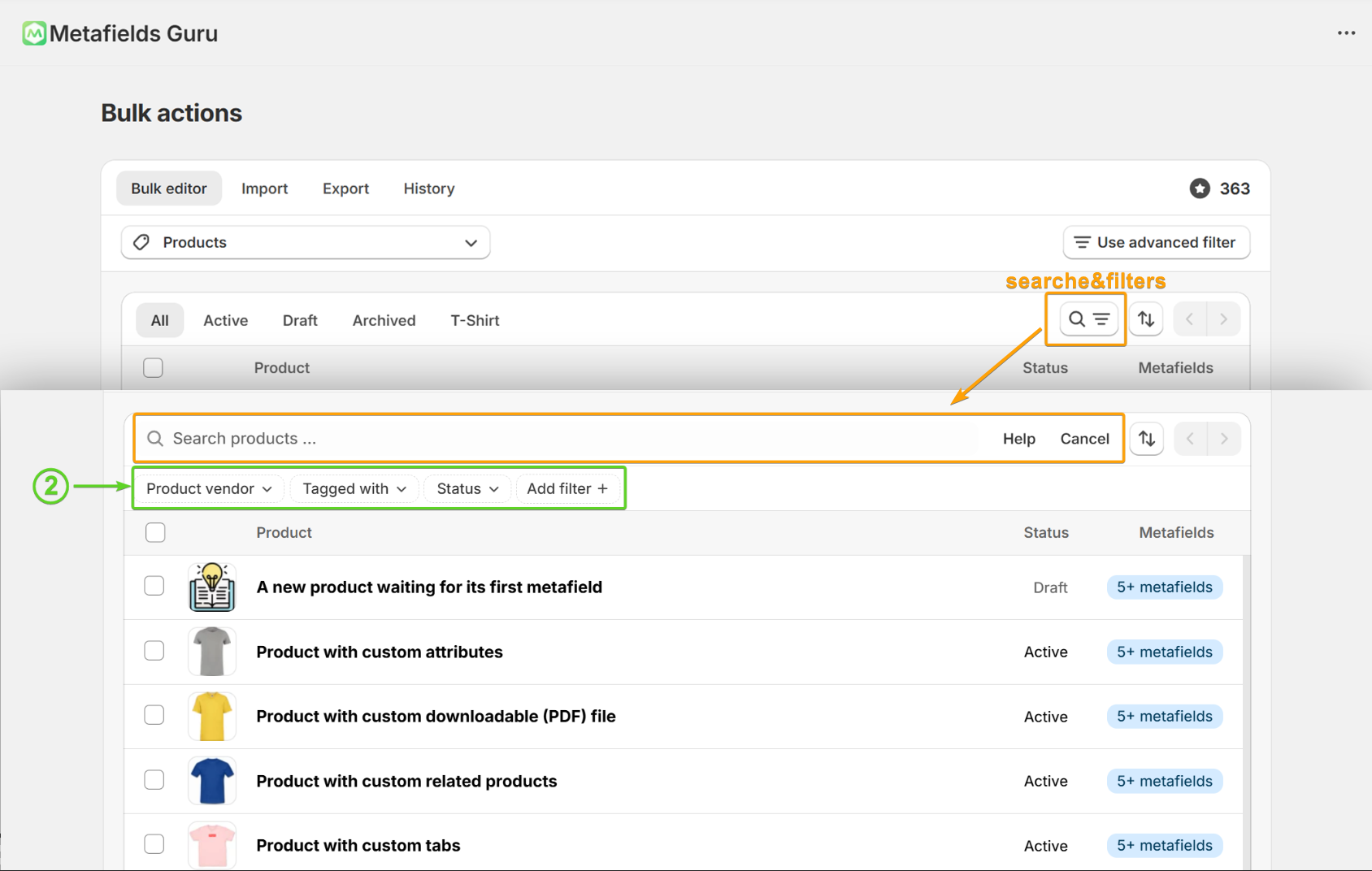Open the three-dot more options menu
Screen dimensions: 1372x871
click(x=1346, y=33)
